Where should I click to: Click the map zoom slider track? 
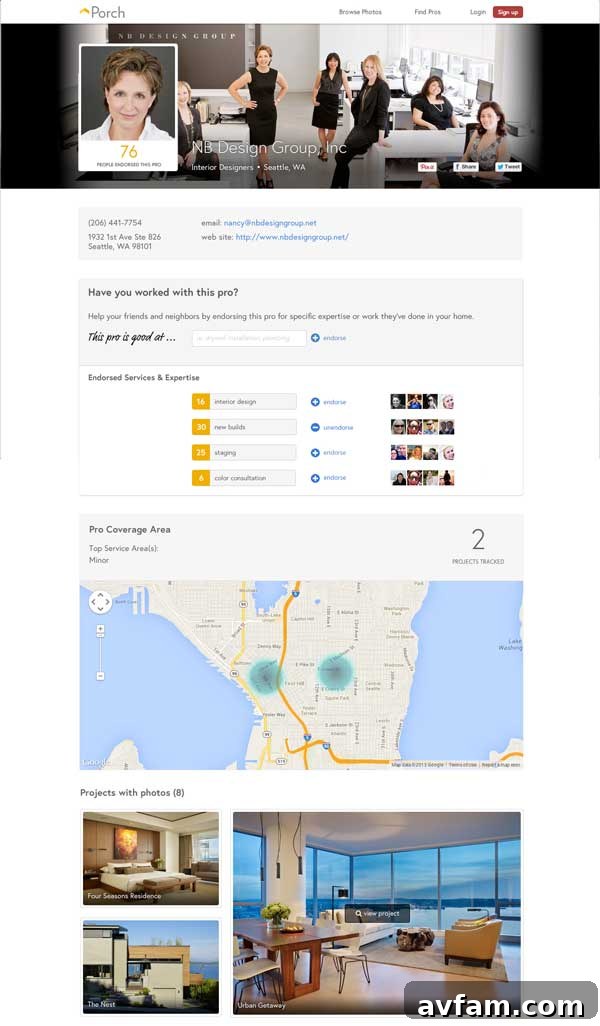(100, 652)
